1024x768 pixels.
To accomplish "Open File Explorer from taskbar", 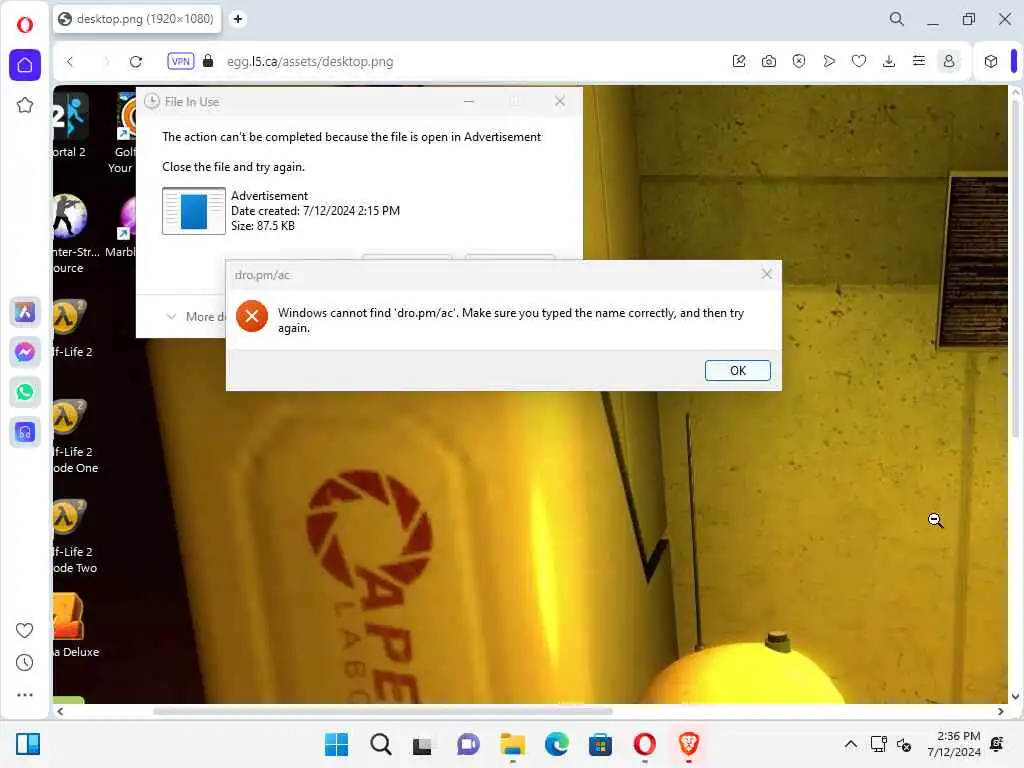I will coord(513,744).
